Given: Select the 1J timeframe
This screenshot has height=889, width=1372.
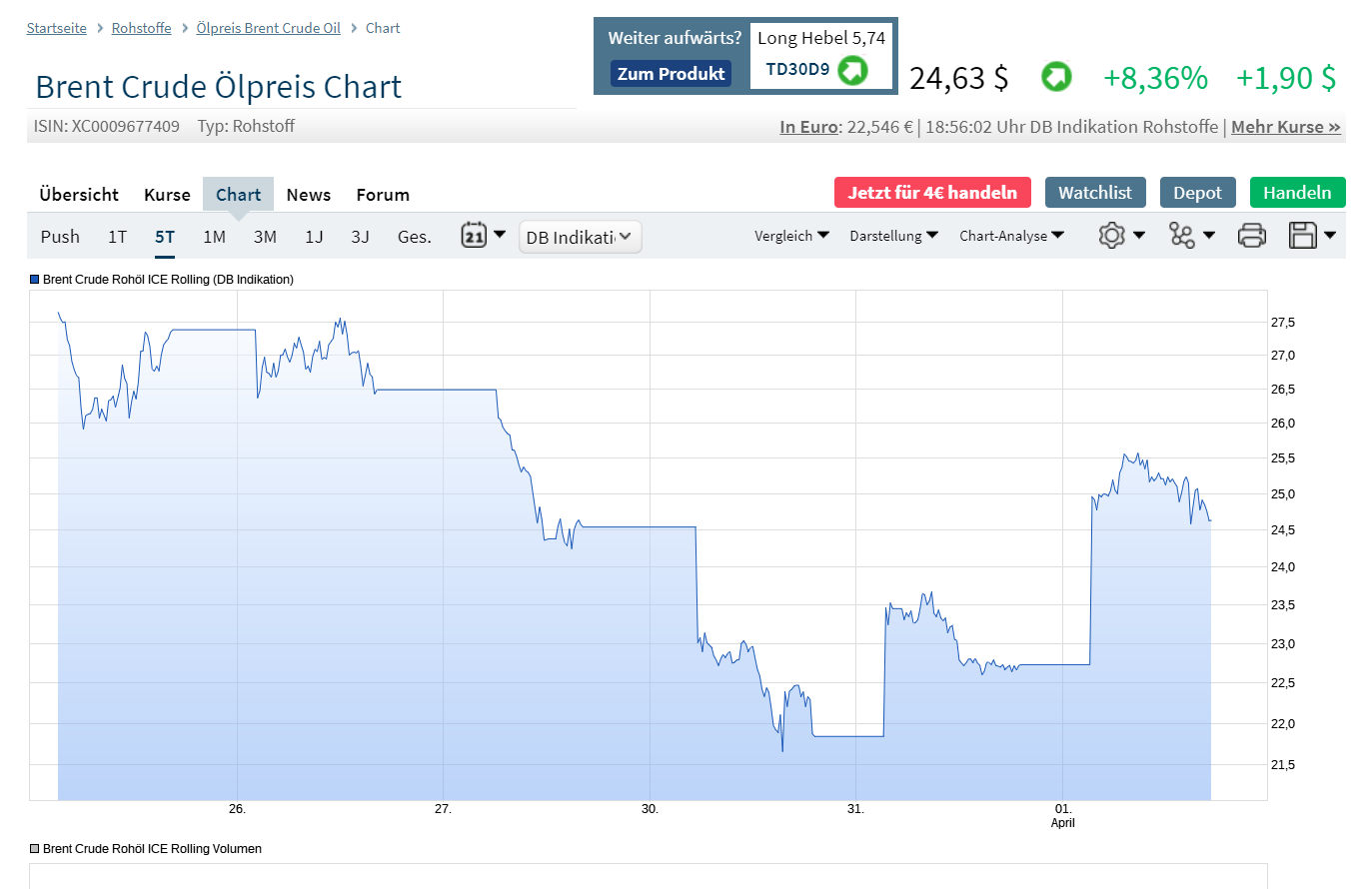Looking at the screenshot, I should coord(313,237).
